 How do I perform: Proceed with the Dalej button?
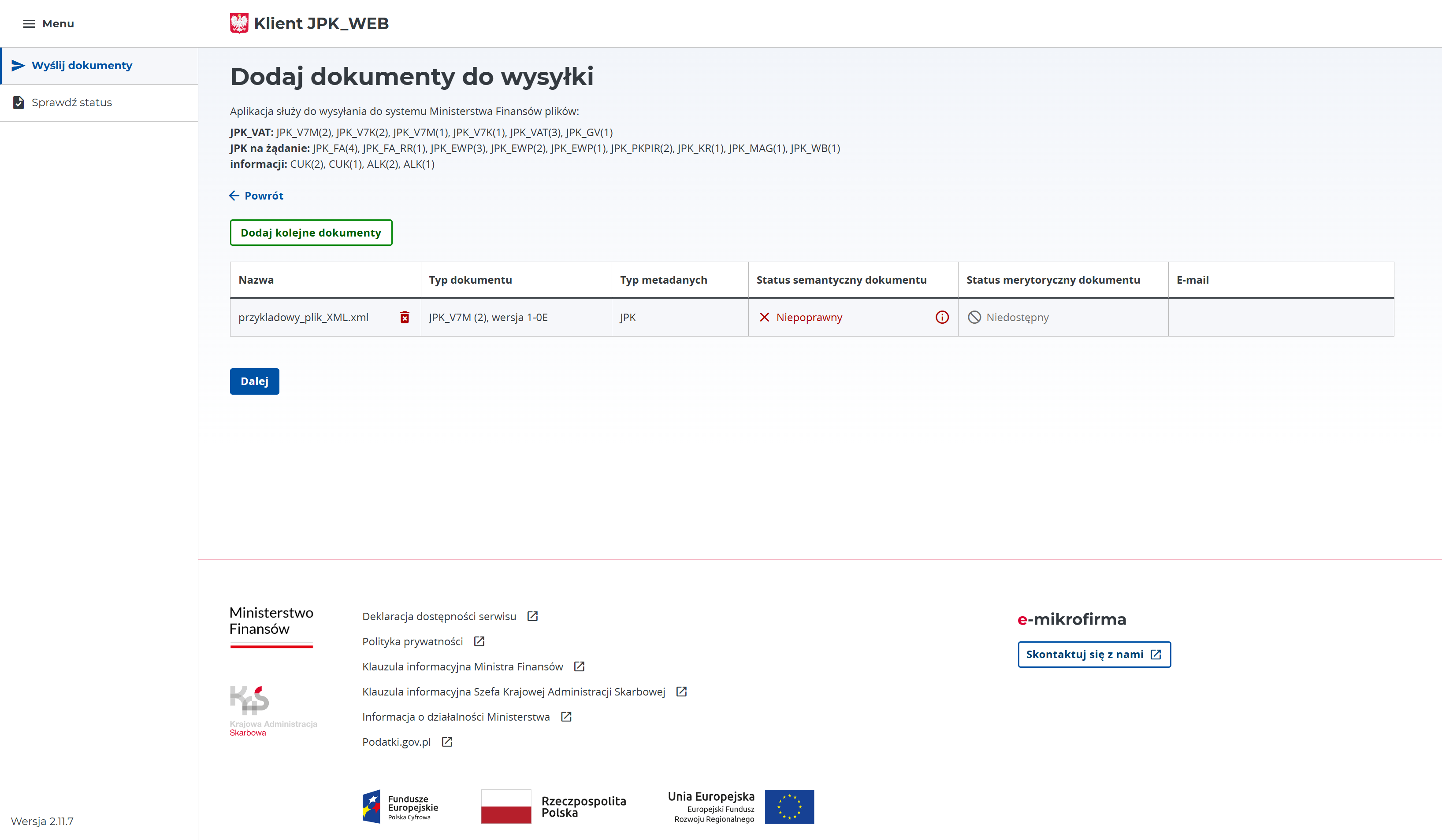click(255, 381)
